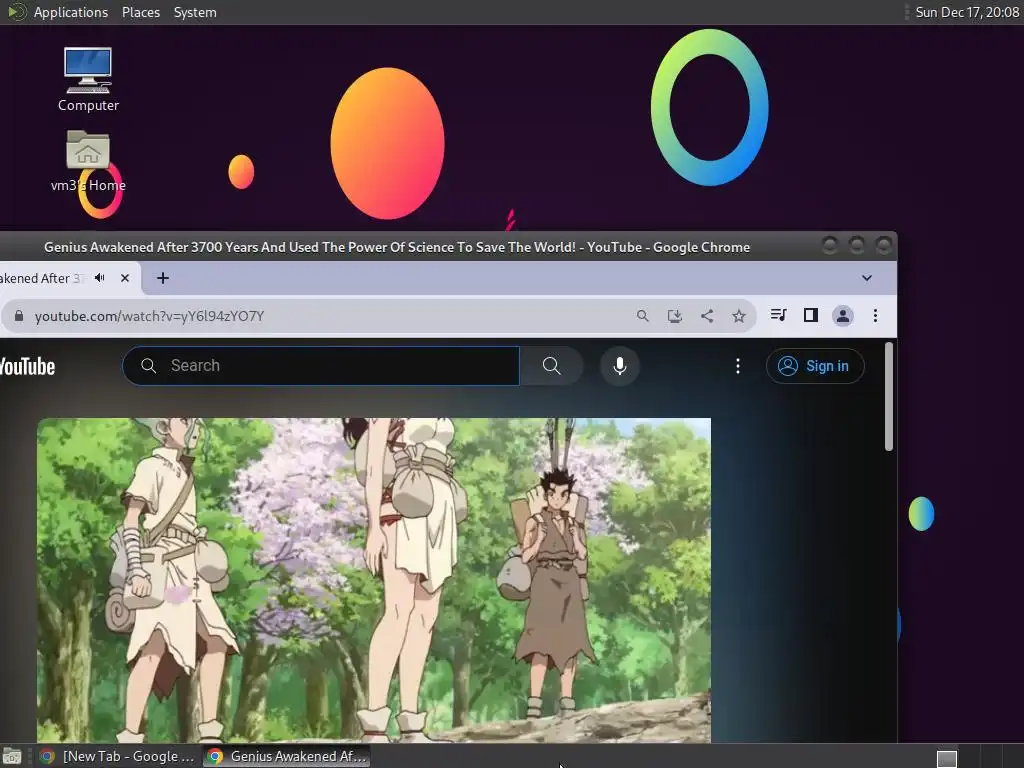
Task: Close the Genius Awakened YouTube tab
Action: (x=125, y=278)
